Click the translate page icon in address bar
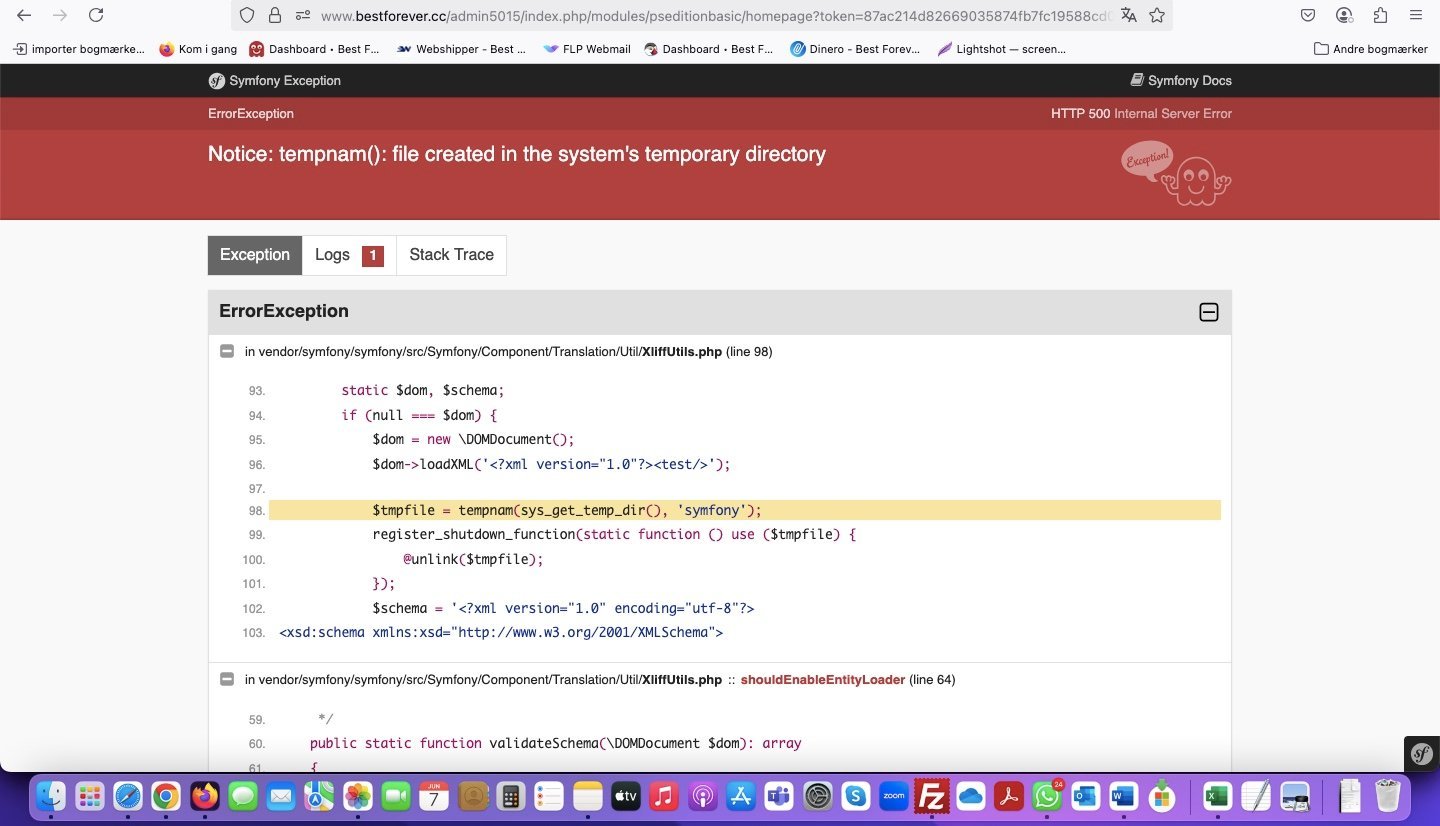 [x=1129, y=15]
